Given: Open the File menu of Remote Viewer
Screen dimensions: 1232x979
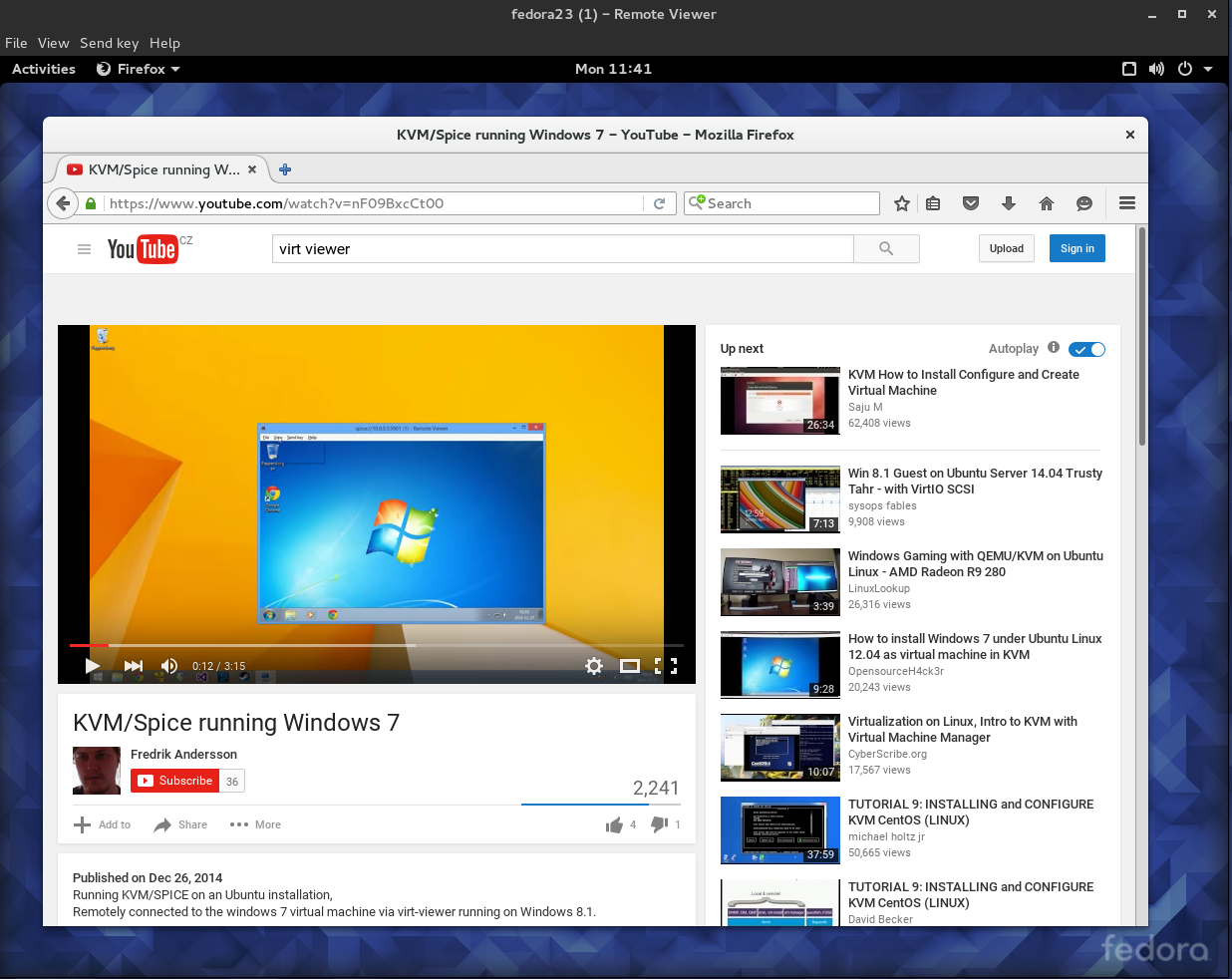Looking at the screenshot, I should tap(16, 43).
